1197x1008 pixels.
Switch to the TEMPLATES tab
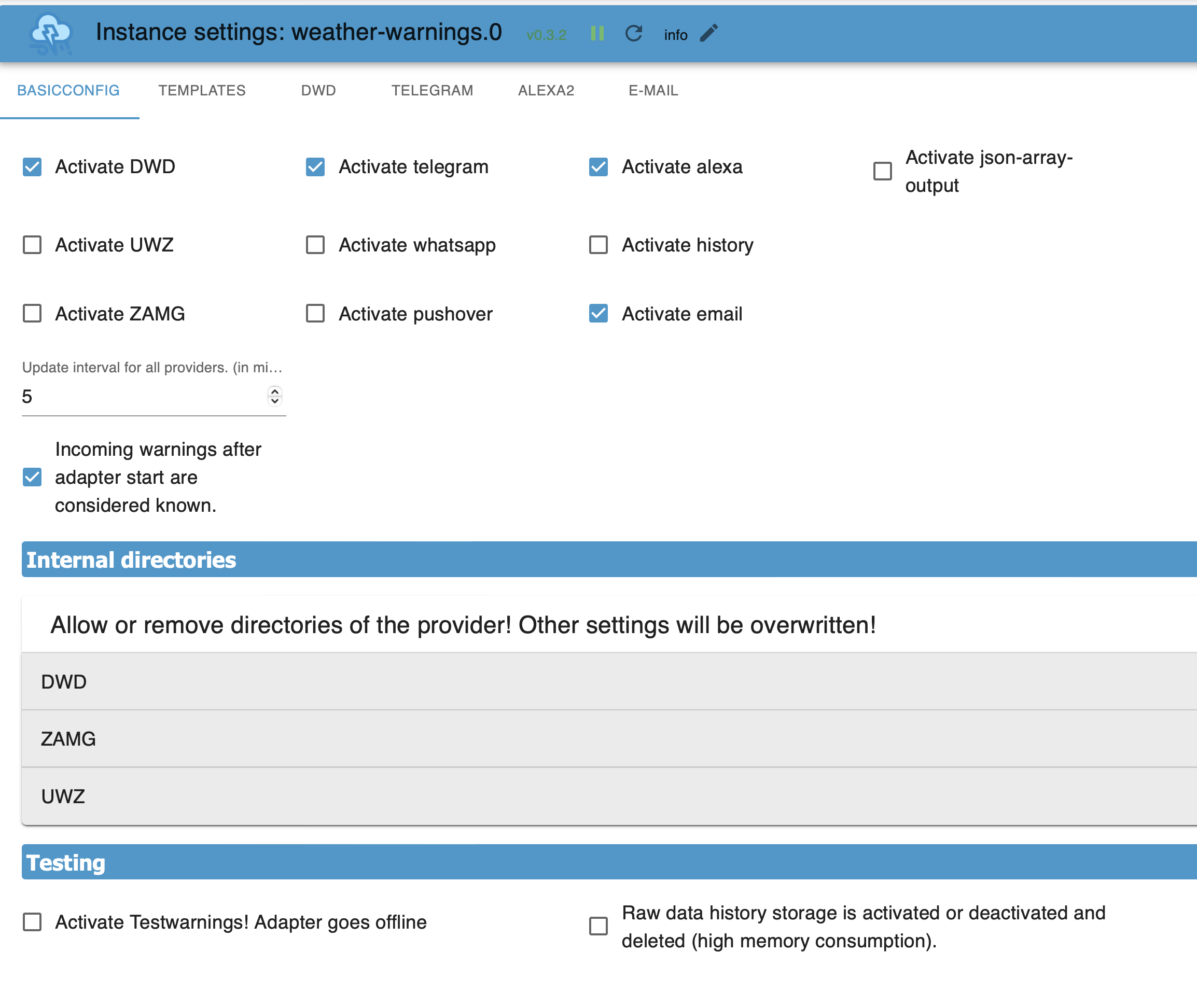click(202, 90)
